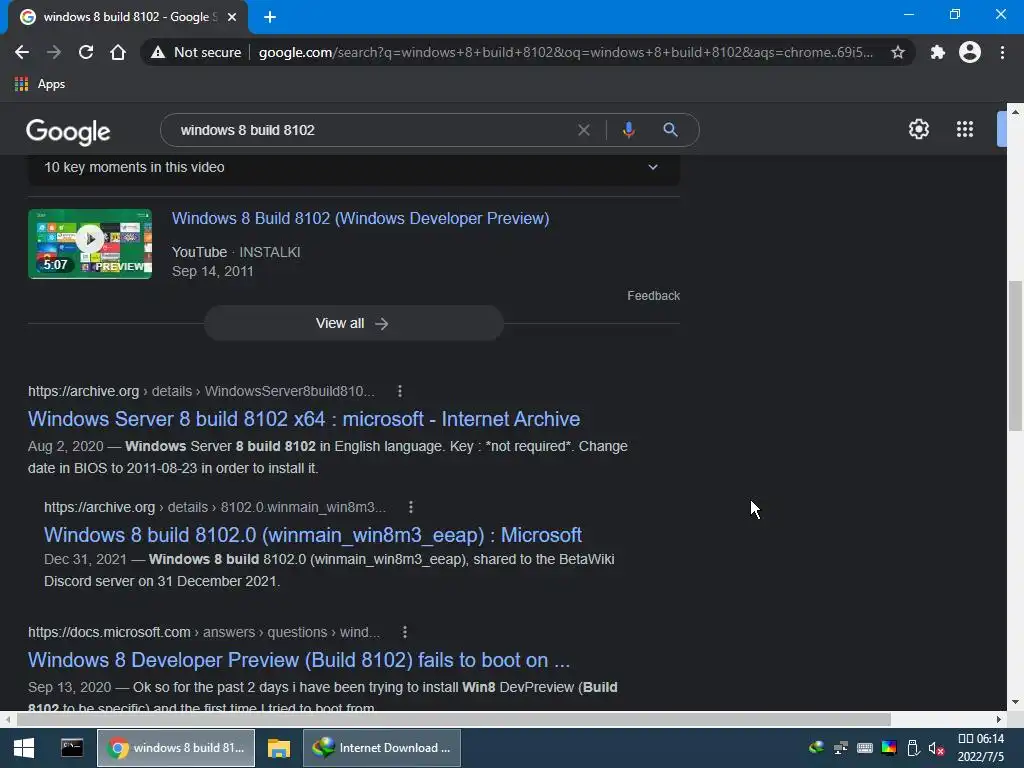Image resolution: width=1024 pixels, height=768 pixels.
Task: Click the windows 8 build 8102 tab
Action: (128, 17)
